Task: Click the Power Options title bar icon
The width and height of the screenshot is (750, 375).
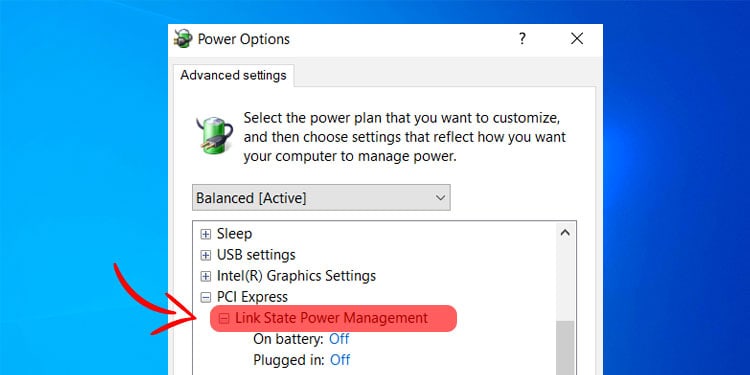Action: tap(183, 39)
